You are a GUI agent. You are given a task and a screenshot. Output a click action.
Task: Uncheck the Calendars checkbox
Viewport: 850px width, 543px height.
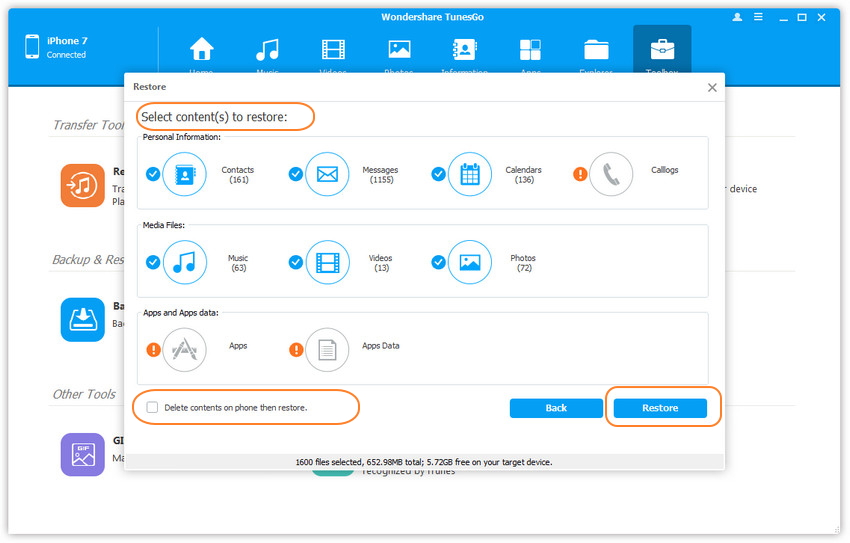coord(439,174)
